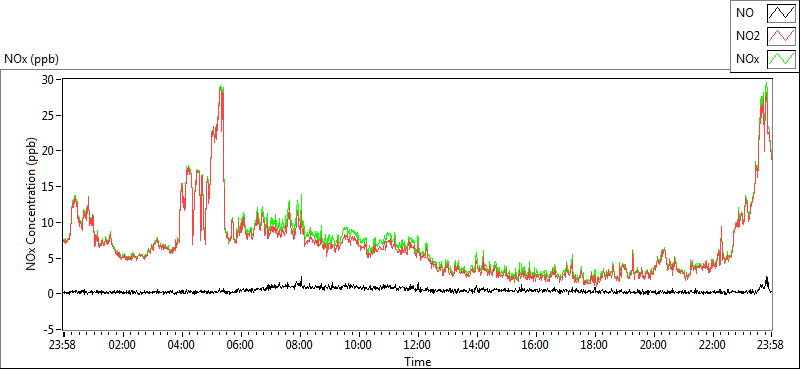Click the 30 value on Y axis
800x369 pixels.
(x=49, y=80)
